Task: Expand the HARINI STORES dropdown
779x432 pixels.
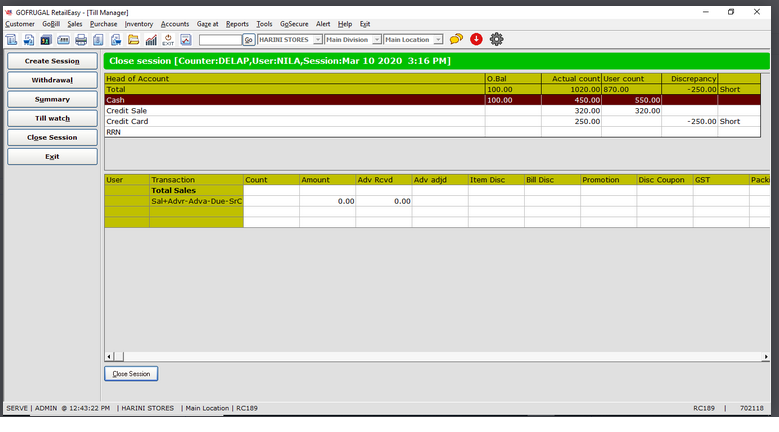Action: click(x=317, y=40)
